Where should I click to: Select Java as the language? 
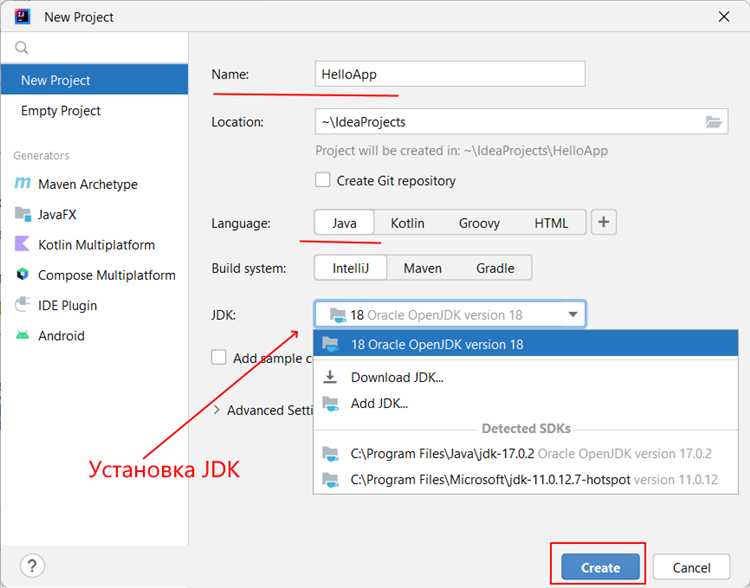point(344,223)
